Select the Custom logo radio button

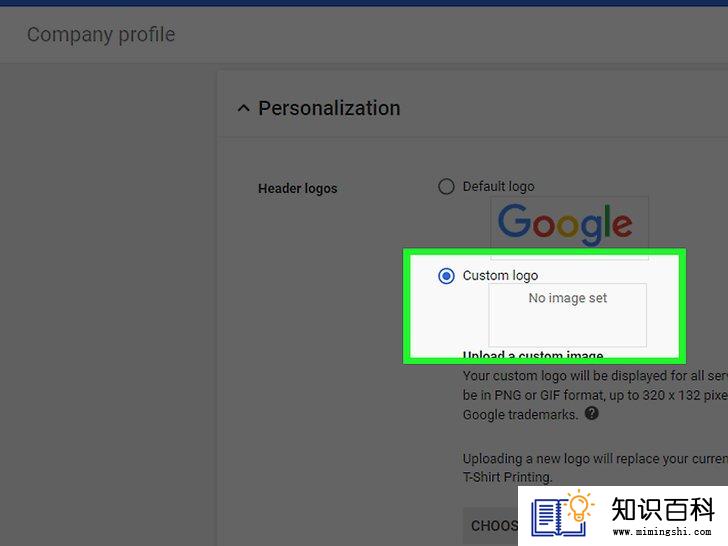[x=446, y=276]
